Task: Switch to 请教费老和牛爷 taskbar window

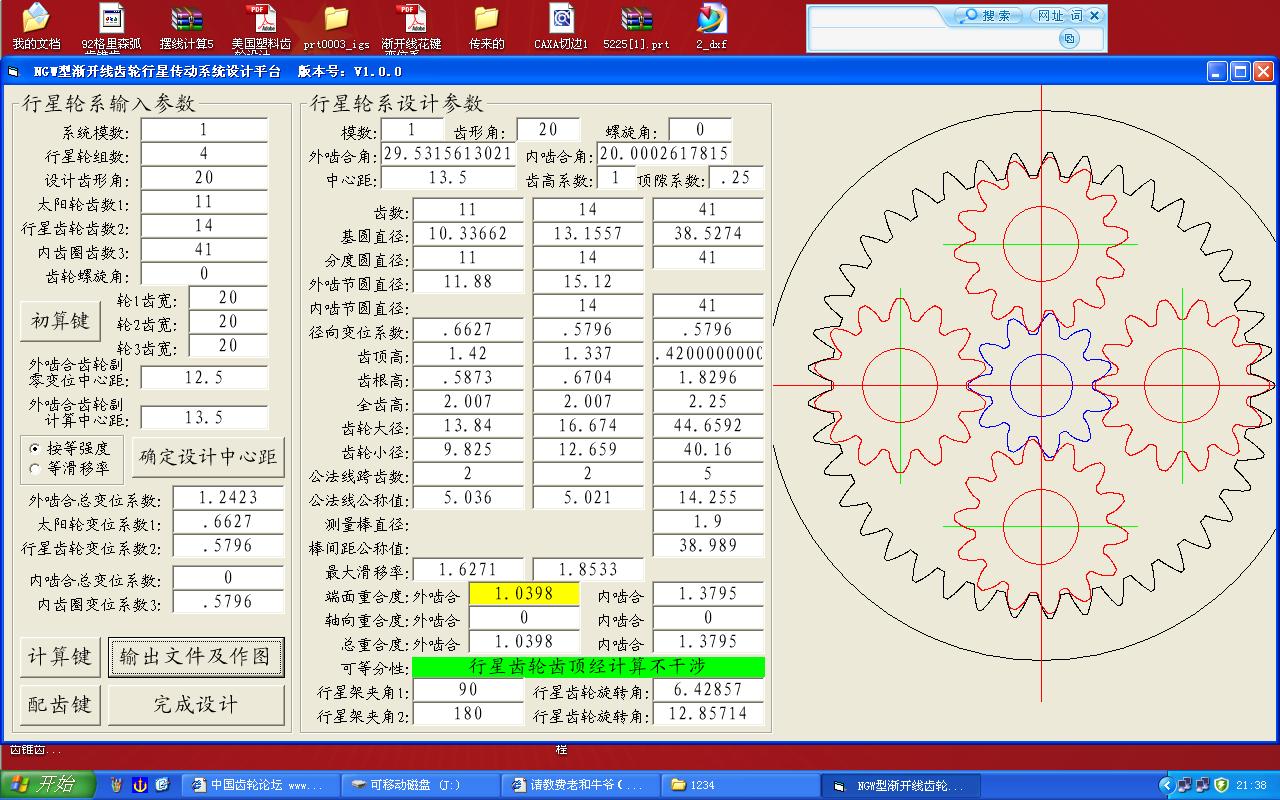Action: pos(578,785)
